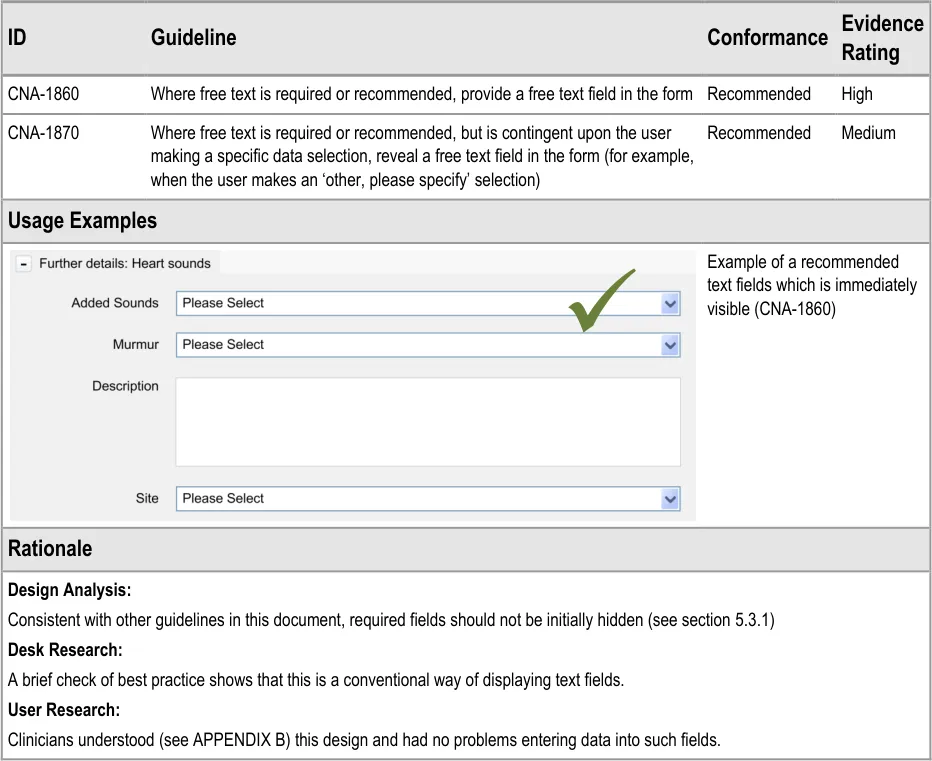932x761 pixels.
Task: Expand the Murmur dropdown arrow
Action: pyautogui.click(x=670, y=345)
